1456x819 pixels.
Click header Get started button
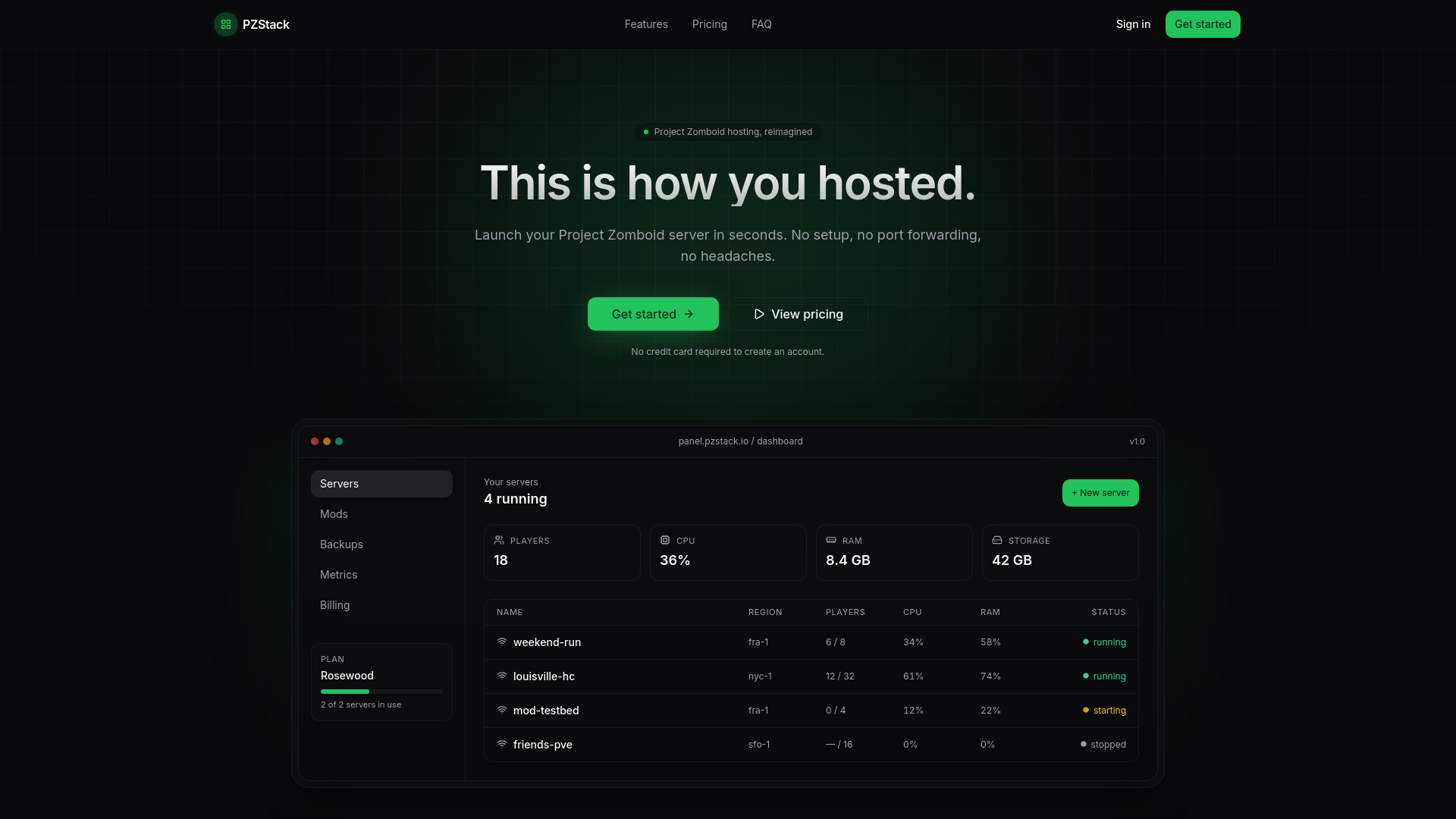click(x=1203, y=24)
